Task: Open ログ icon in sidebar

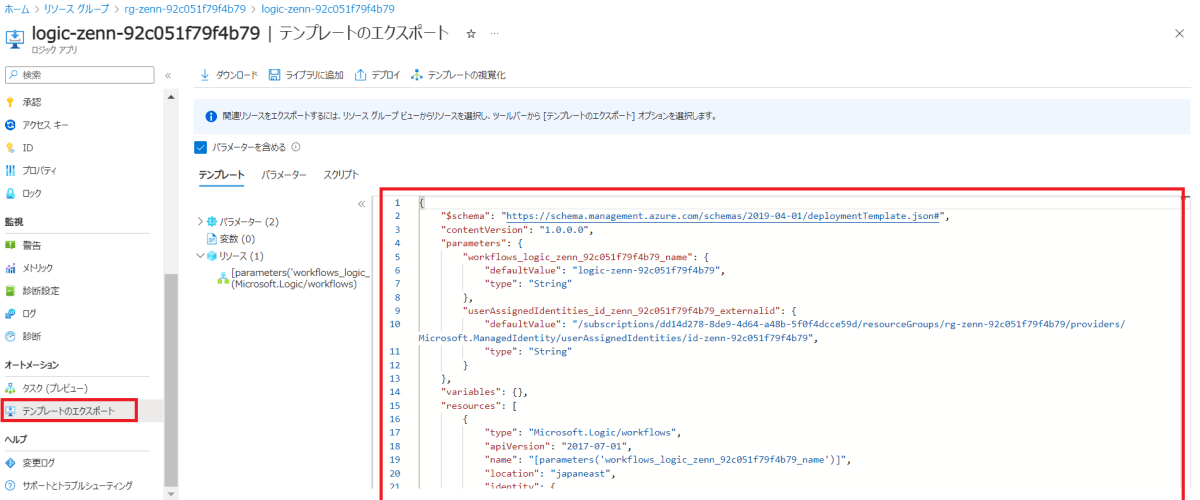Action: click(x=11, y=313)
